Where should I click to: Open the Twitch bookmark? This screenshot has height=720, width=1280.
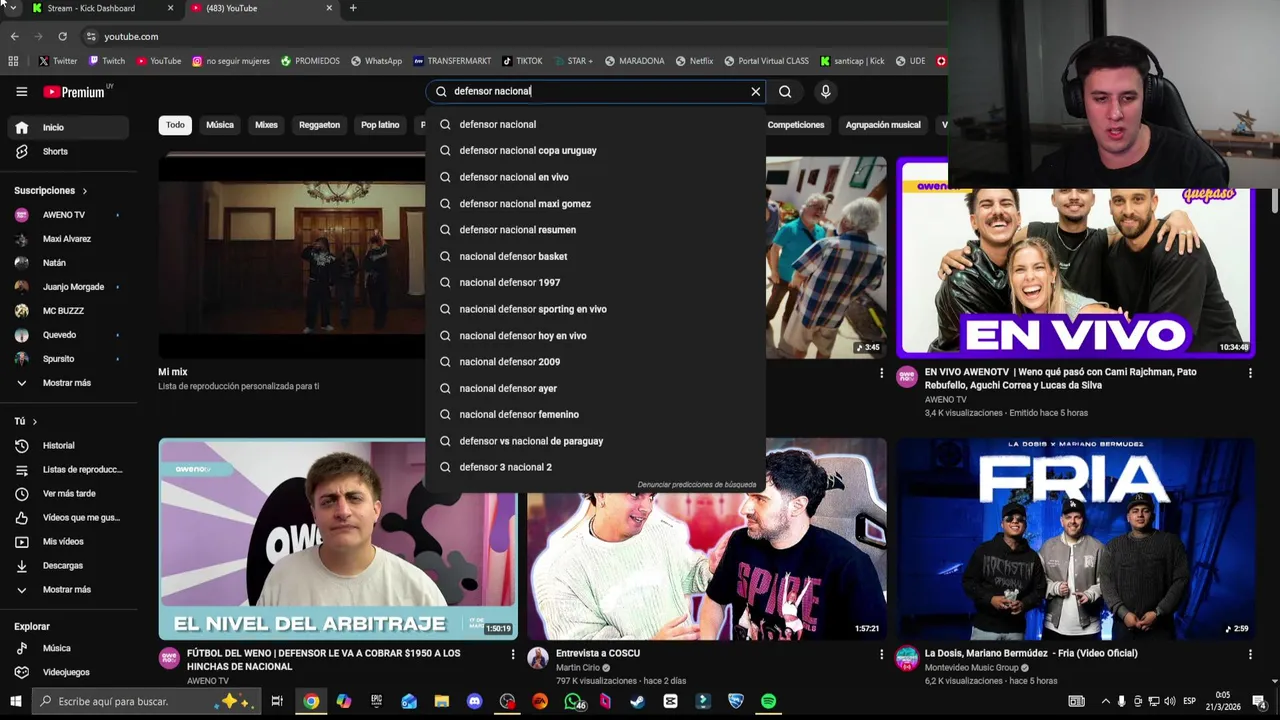(x=107, y=61)
